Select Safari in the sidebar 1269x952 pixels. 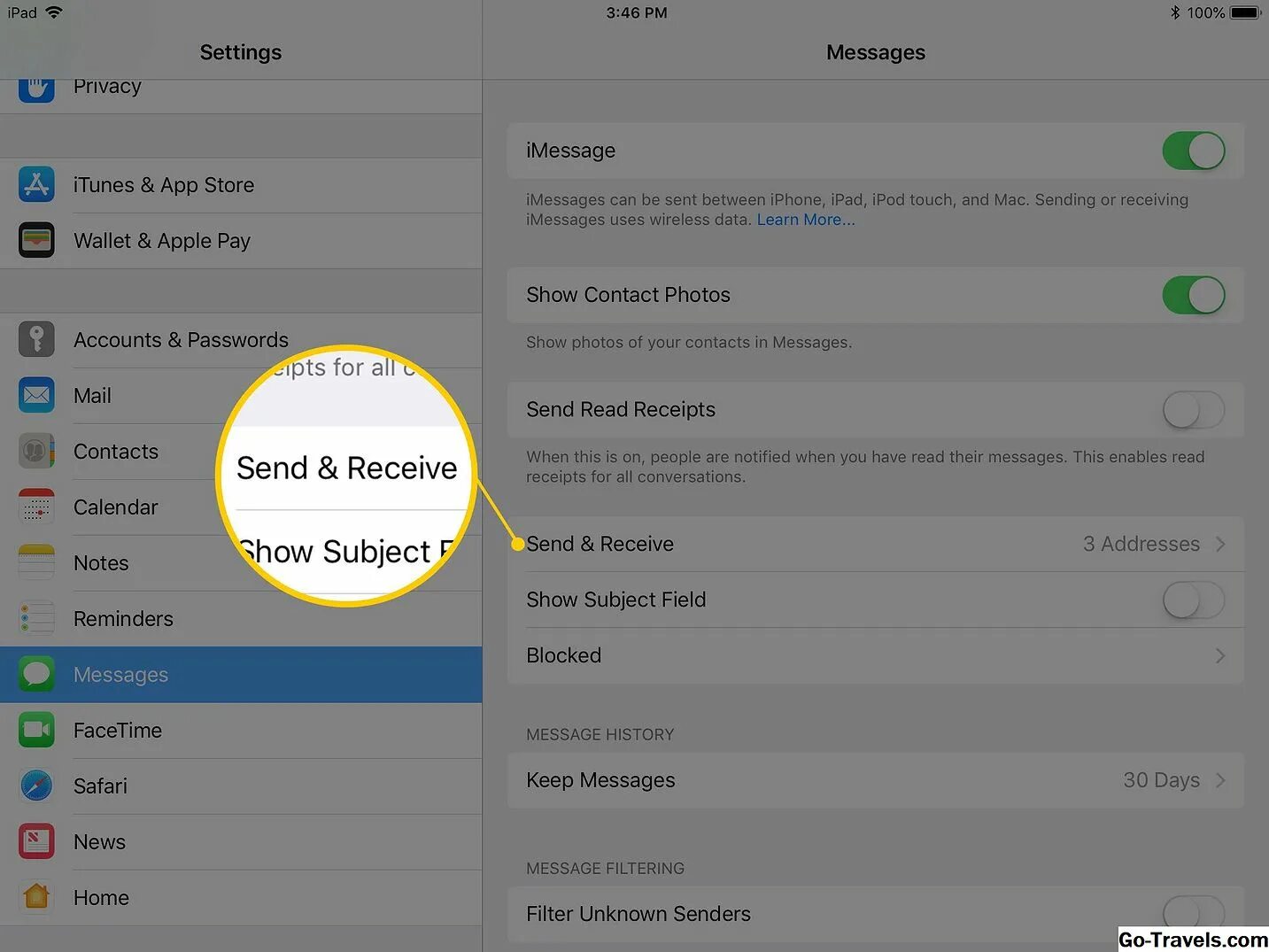[x=241, y=786]
